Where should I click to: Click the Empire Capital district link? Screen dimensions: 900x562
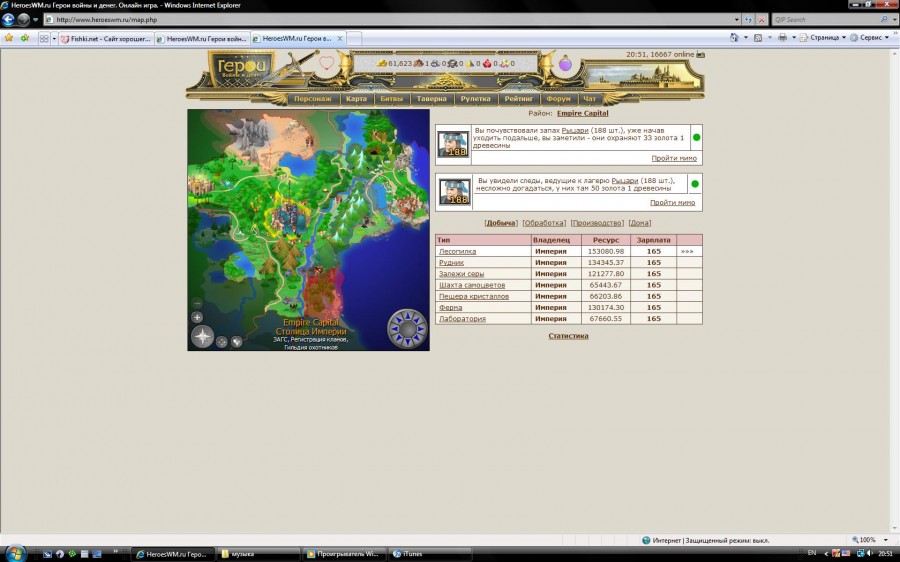[x=582, y=113]
